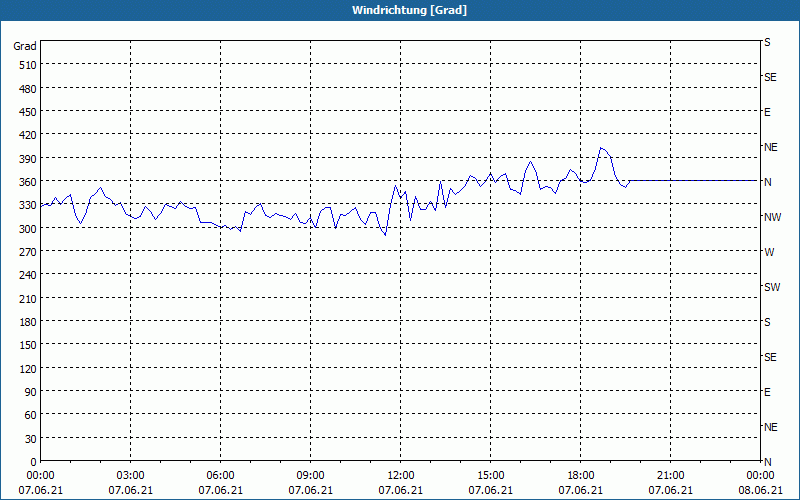Click the 60 degree axis label

[x=31, y=415]
